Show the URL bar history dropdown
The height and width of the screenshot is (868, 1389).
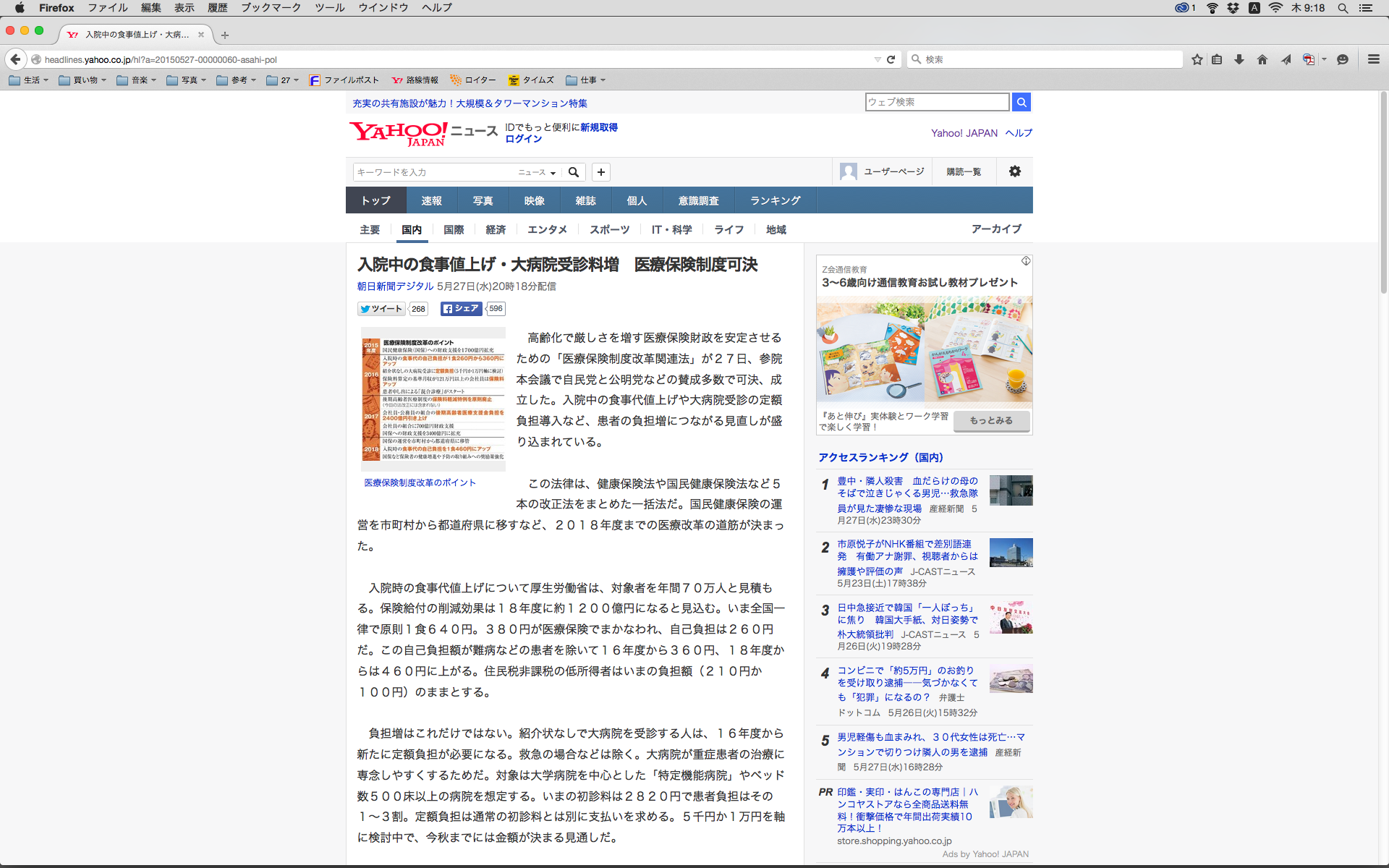[878, 59]
